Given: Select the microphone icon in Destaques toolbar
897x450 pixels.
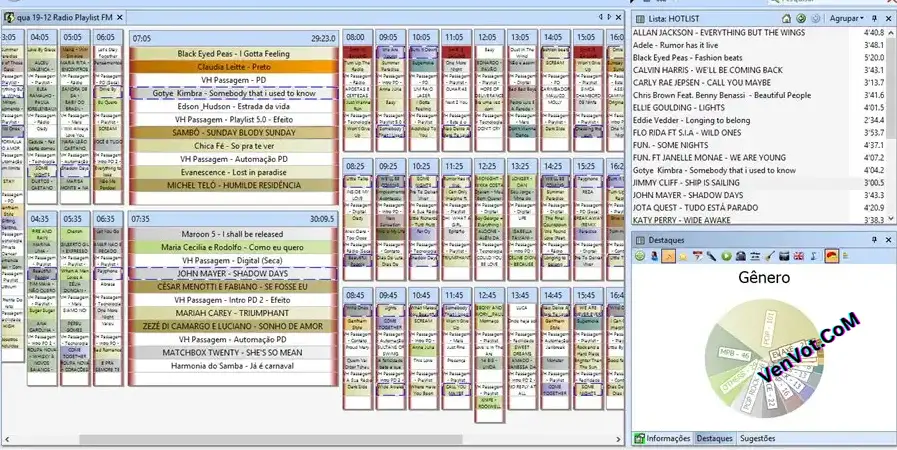Looking at the screenshot, I should click(711, 256).
